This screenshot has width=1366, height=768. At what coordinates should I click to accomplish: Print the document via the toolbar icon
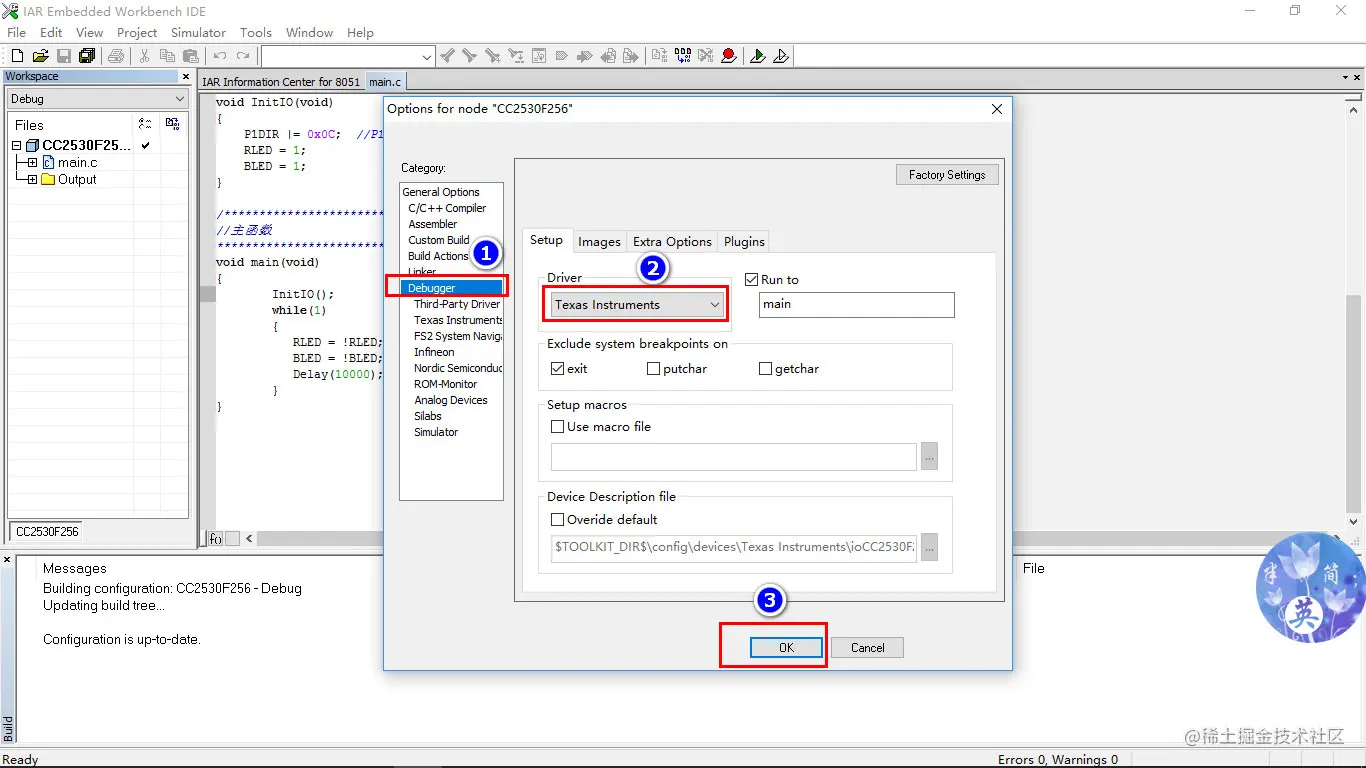click(116, 56)
